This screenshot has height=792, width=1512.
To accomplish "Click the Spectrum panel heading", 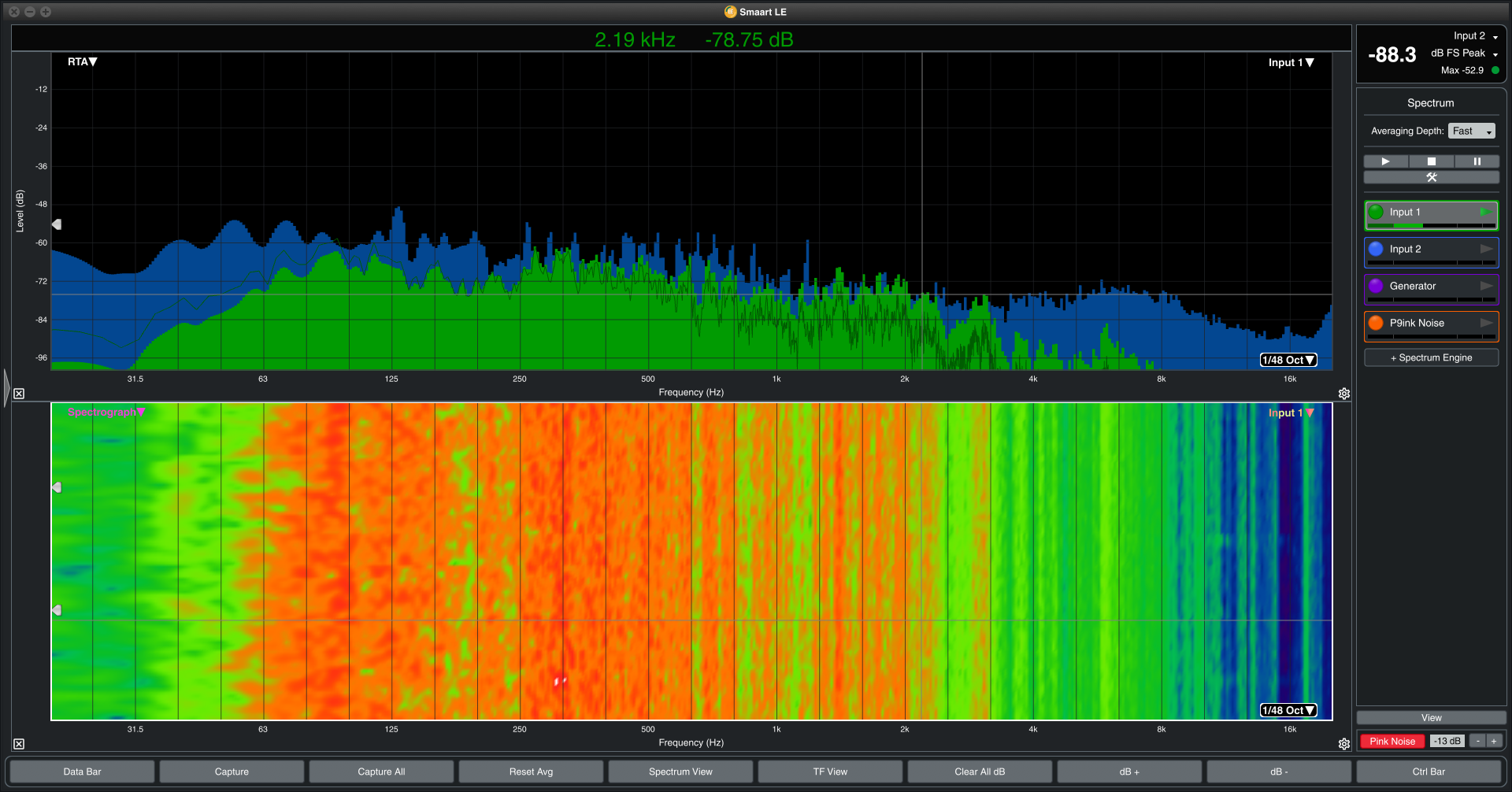I will (x=1430, y=103).
